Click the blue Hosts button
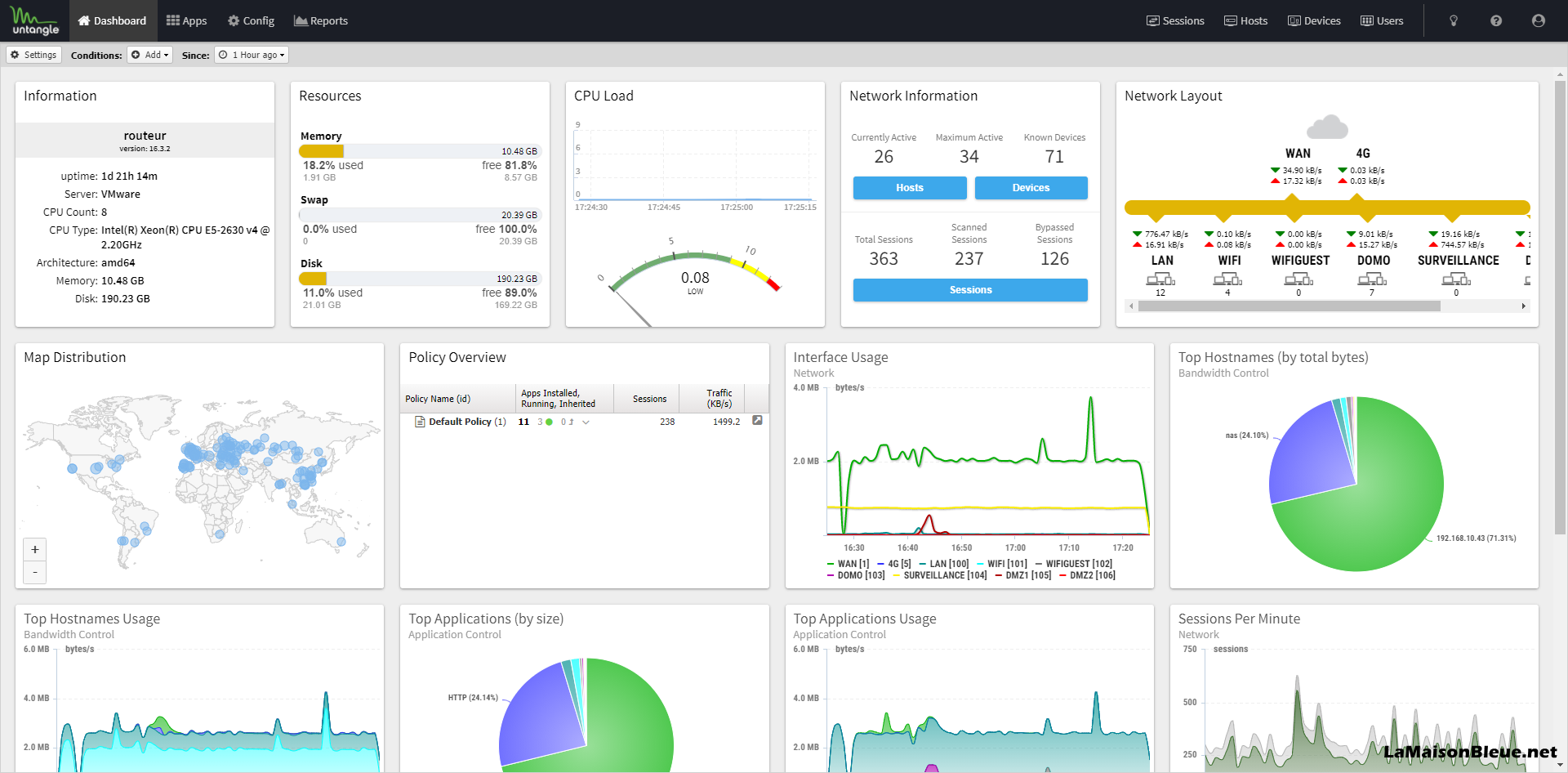This screenshot has width=1568, height=773. pyautogui.click(x=910, y=188)
